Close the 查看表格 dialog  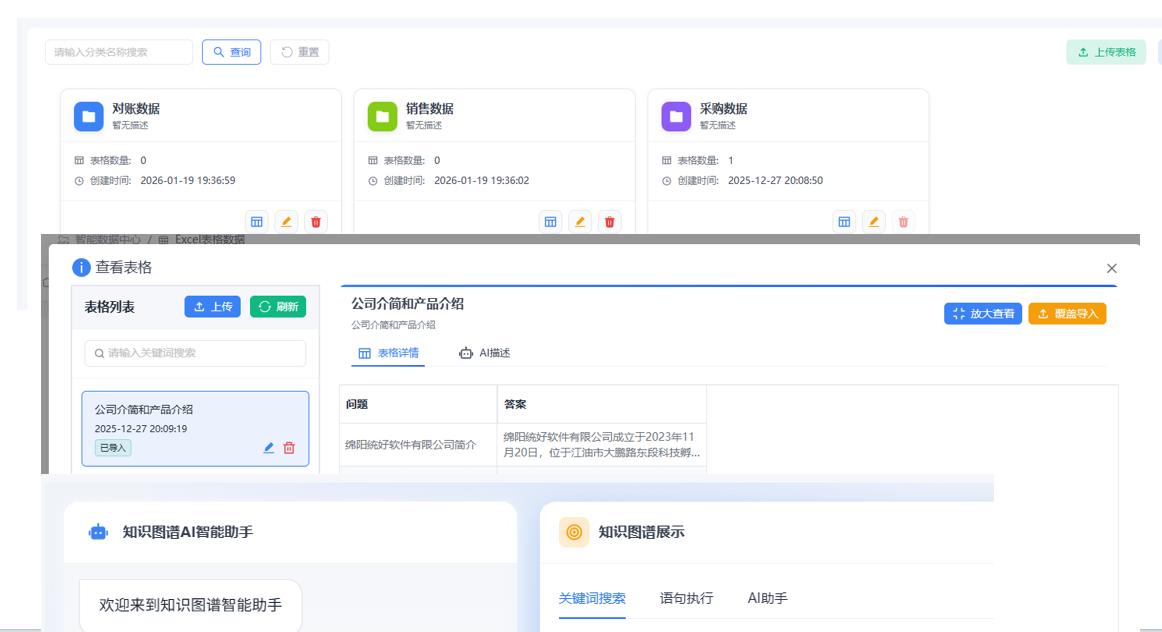coord(1112,268)
